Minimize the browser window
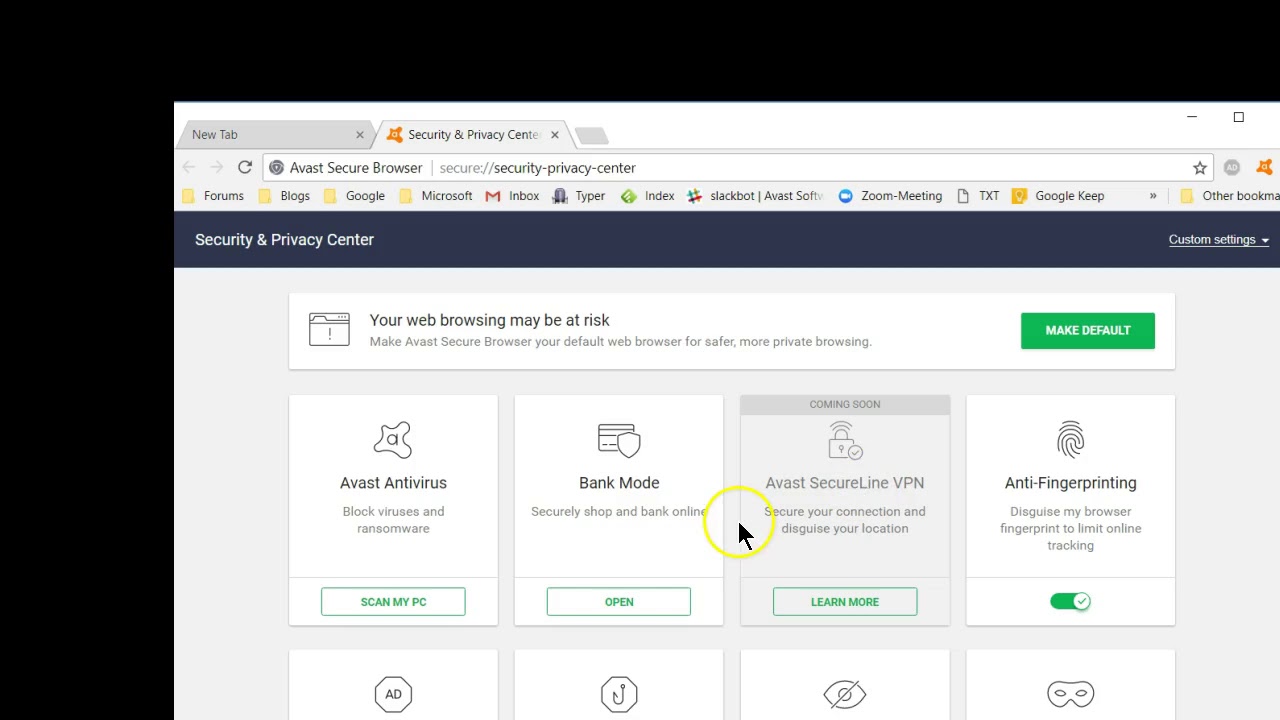Screen dimensions: 1280x720 [x=1192, y=117]
